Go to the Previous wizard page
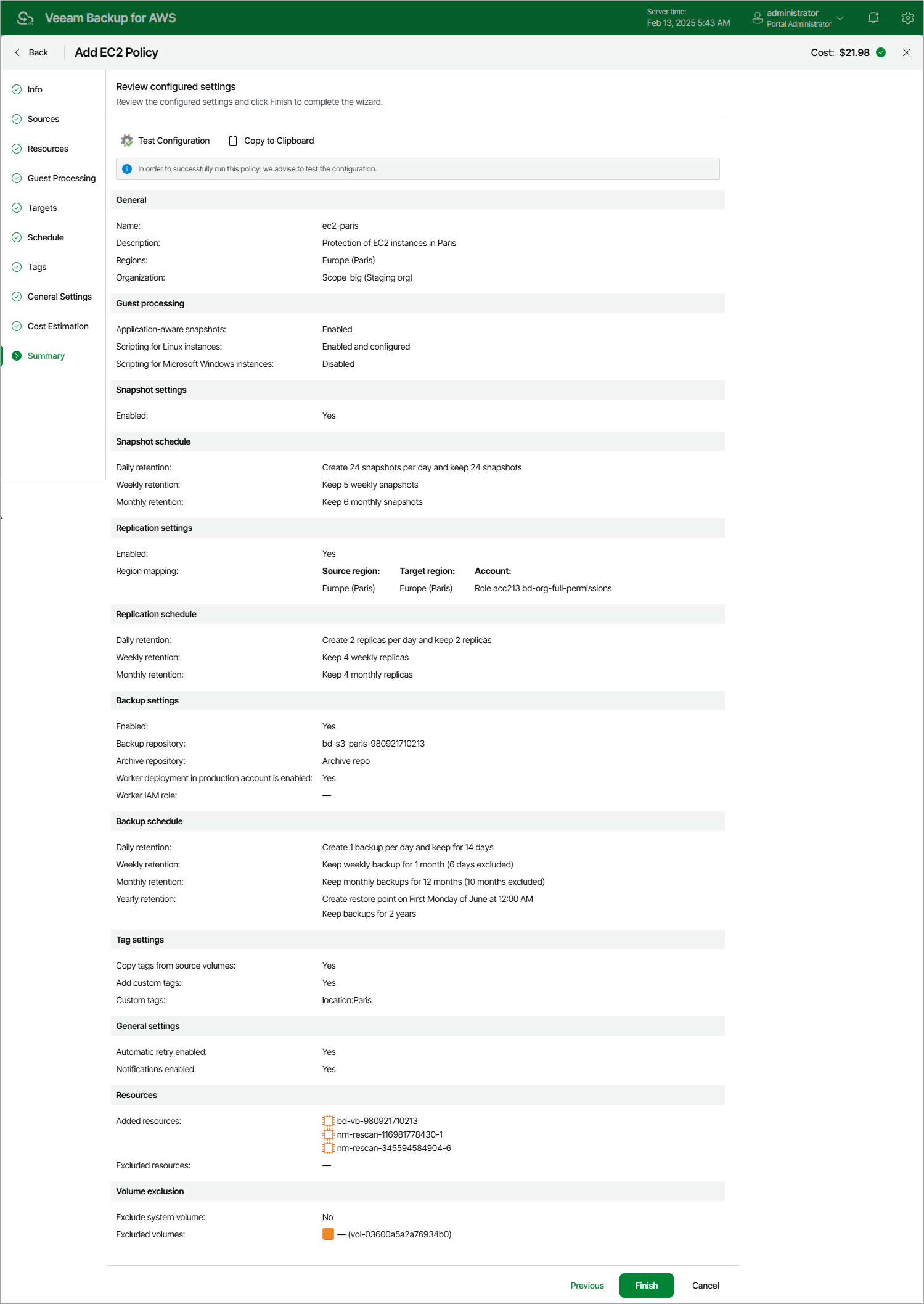924x1304 pixels. pos(587,1286)
